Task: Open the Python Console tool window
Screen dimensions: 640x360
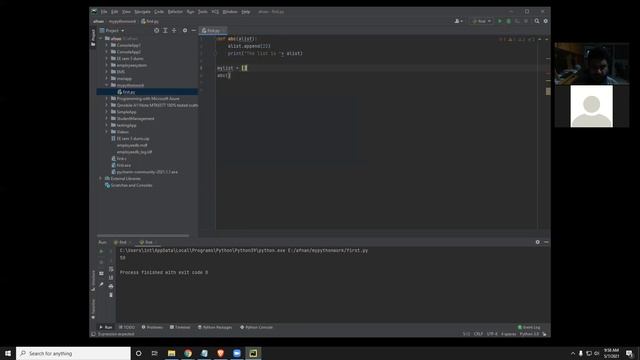Action: [256, 327]
